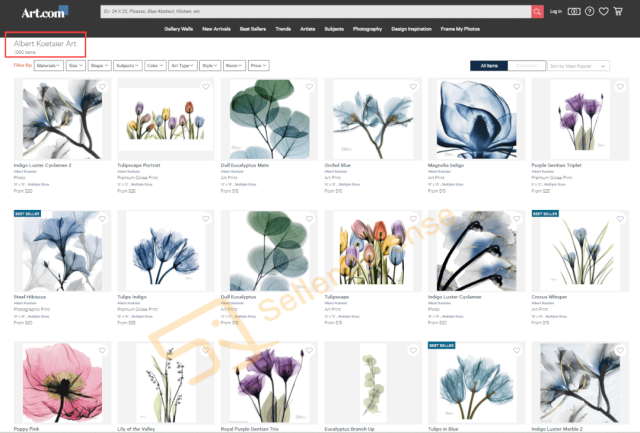Switch to Exclusives view
The image size is (640, 433).
tap(527, 66)
